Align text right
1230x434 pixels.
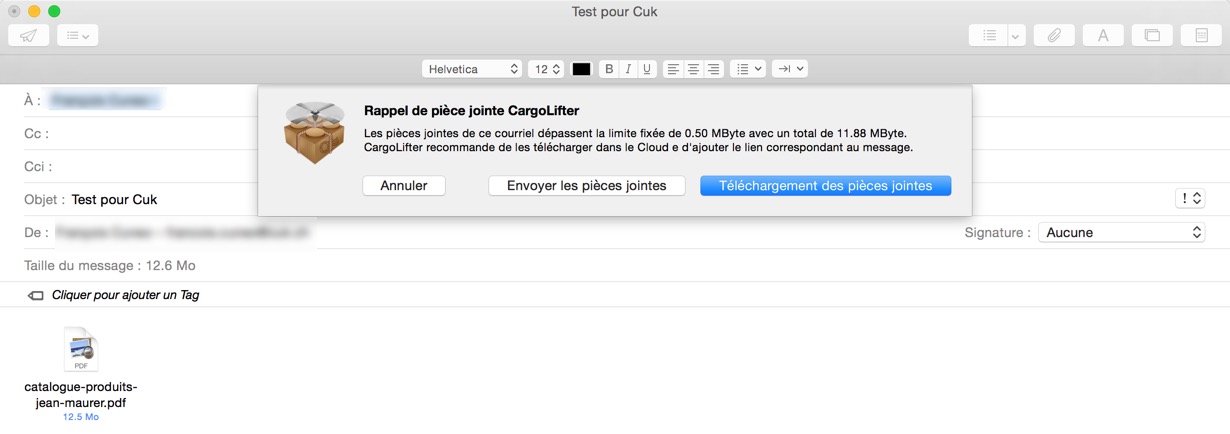[713, 69]
